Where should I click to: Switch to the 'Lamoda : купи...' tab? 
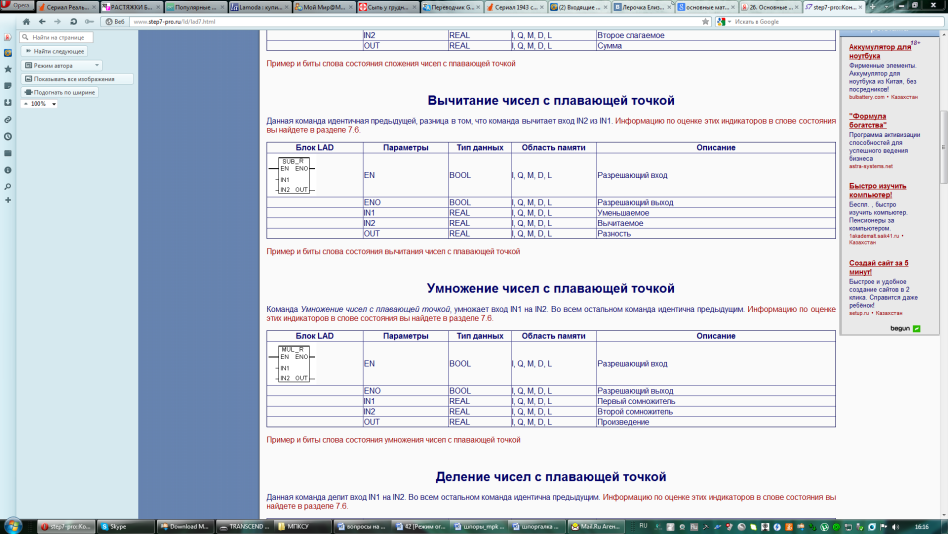[259, 7]
